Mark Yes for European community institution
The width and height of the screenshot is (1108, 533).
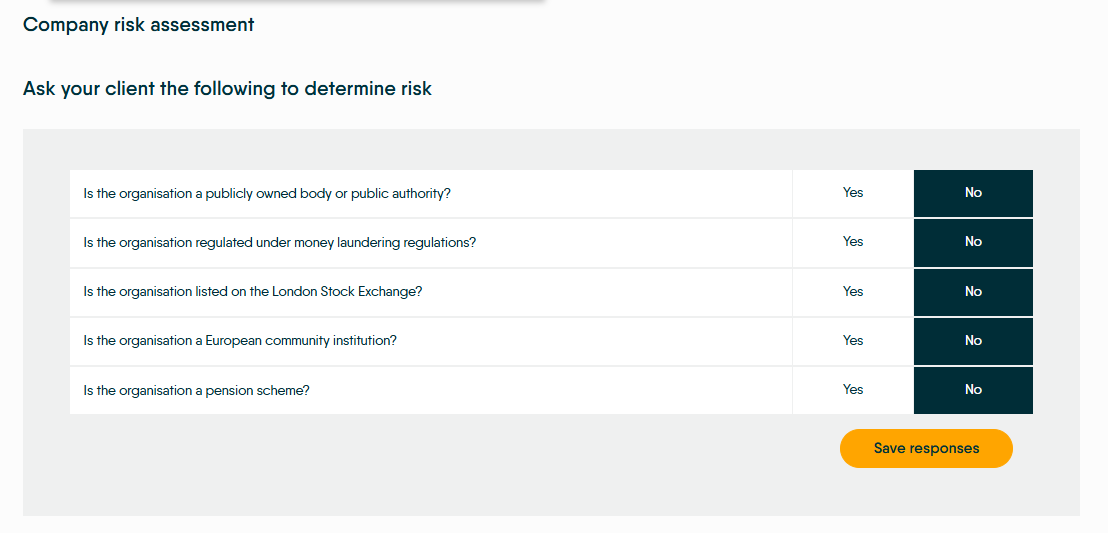[853, 341]
